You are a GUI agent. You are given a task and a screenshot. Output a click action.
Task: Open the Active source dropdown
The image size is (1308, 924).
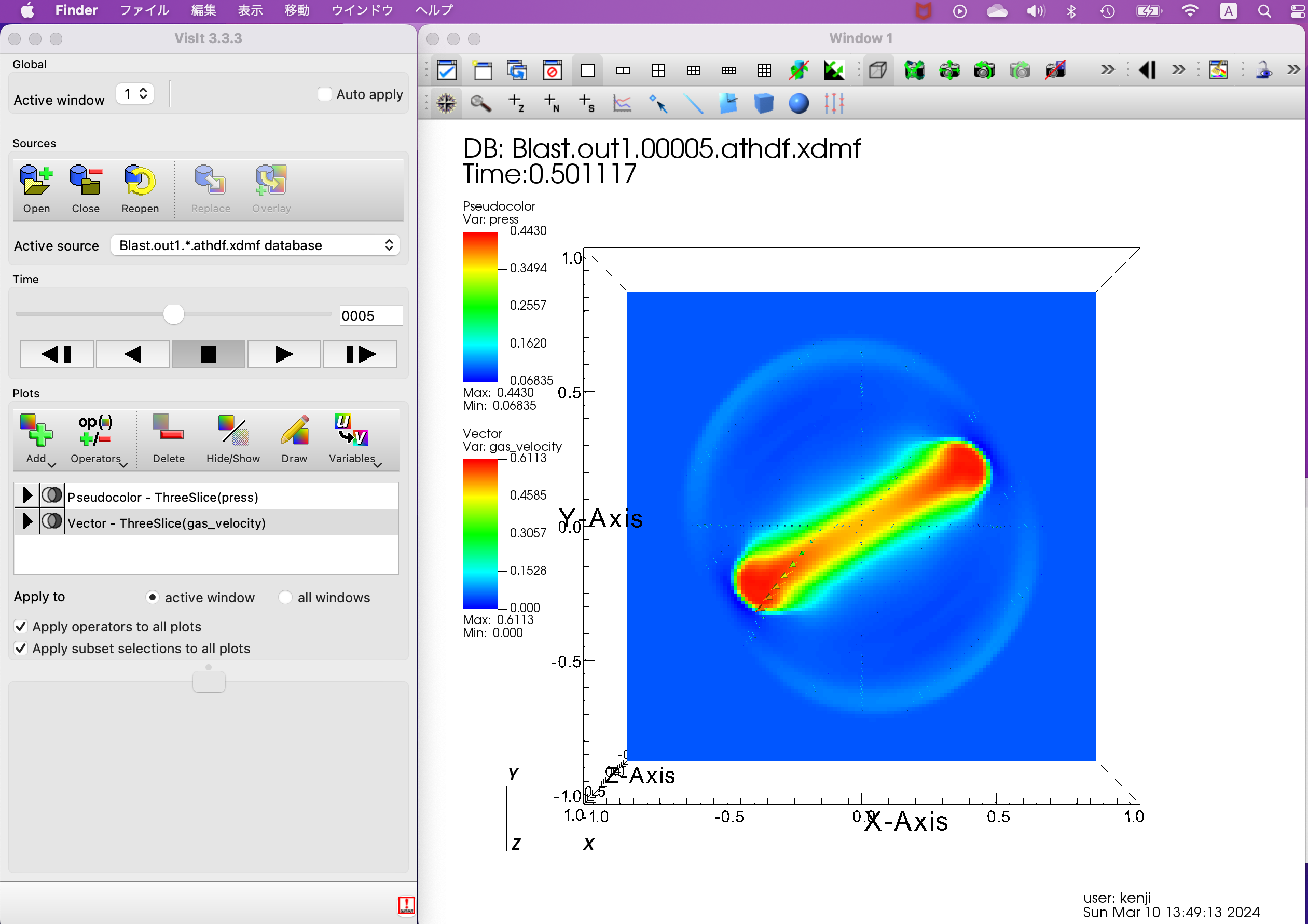255,245
